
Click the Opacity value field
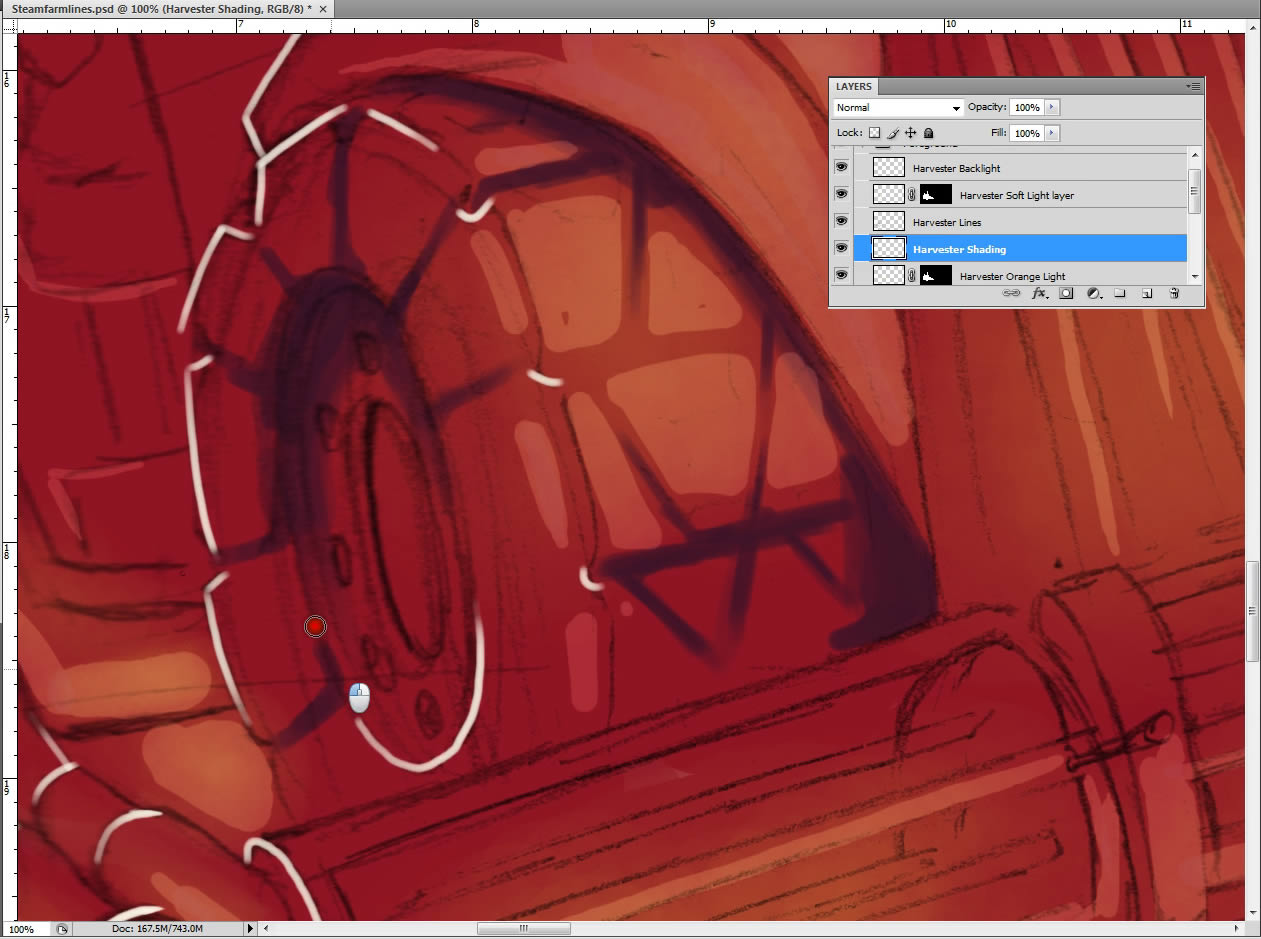click(x=1026, y=107)
